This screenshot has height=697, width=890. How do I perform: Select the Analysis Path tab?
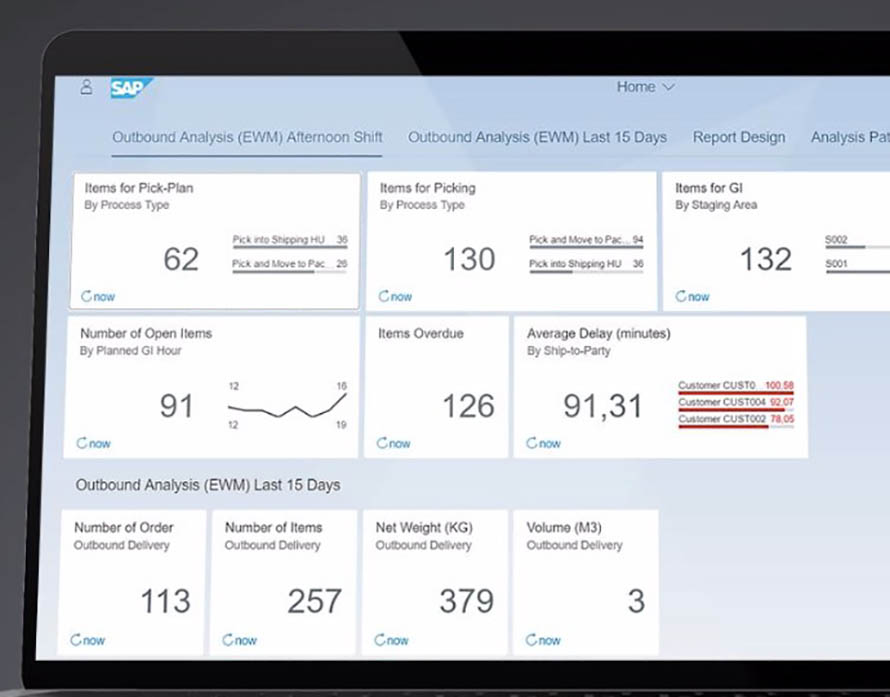[850, 137]
